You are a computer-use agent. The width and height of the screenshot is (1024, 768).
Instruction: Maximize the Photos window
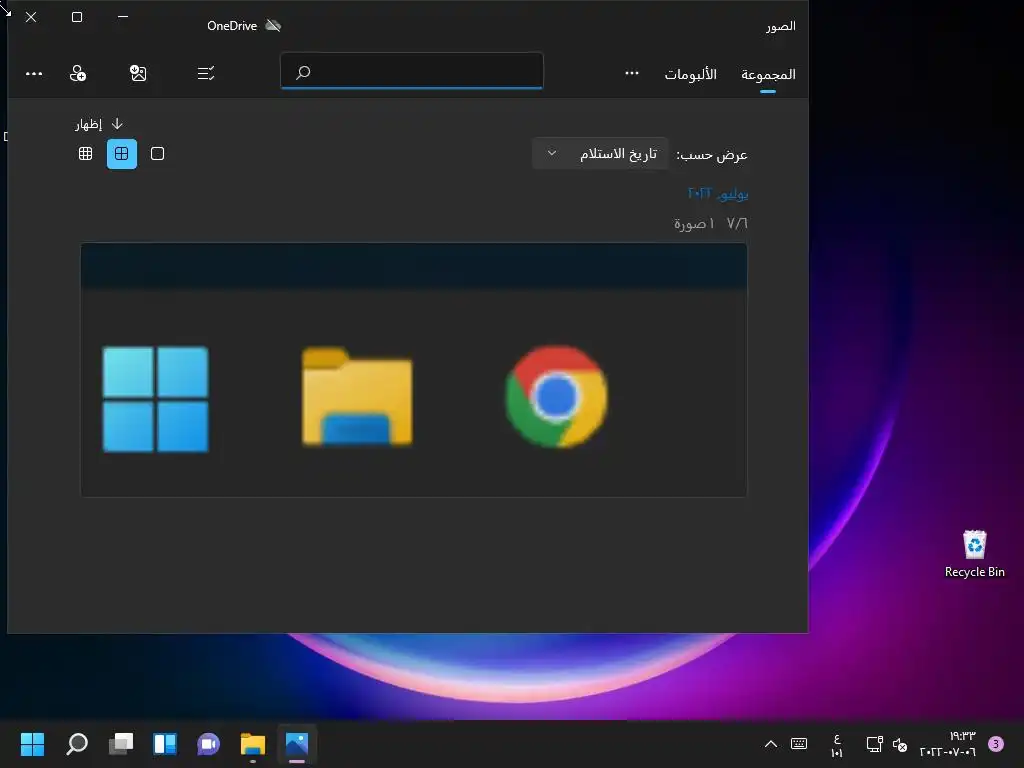tap(77, 17)
